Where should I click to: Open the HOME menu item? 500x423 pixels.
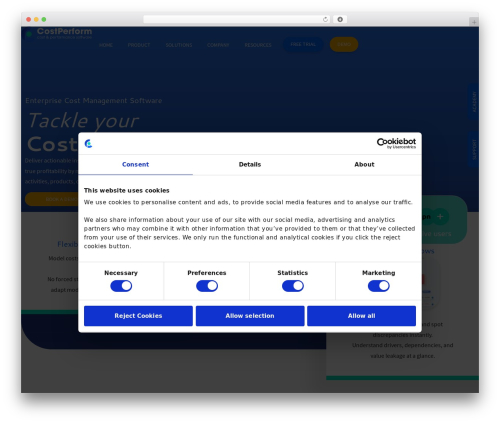pos(106,45)
